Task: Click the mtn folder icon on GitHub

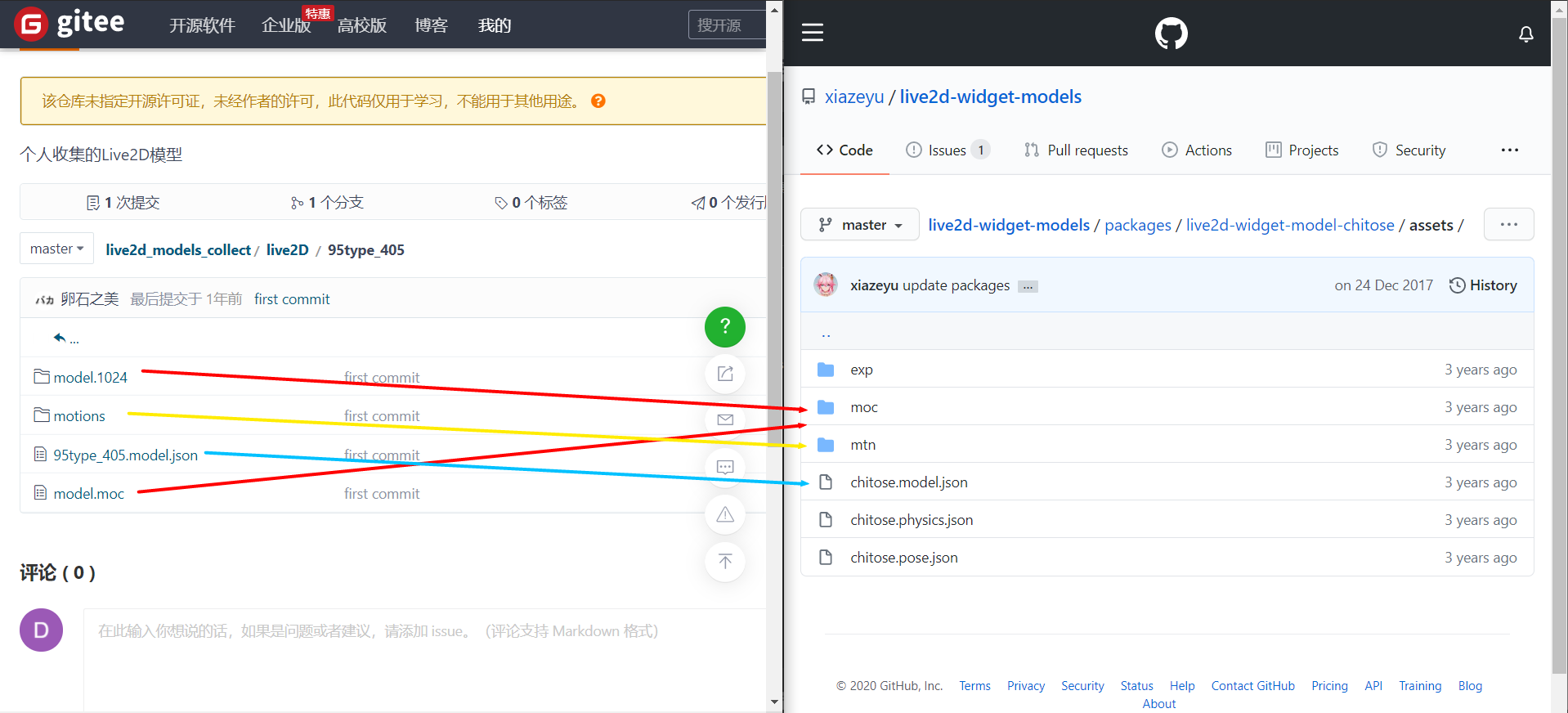Action: 826,445
